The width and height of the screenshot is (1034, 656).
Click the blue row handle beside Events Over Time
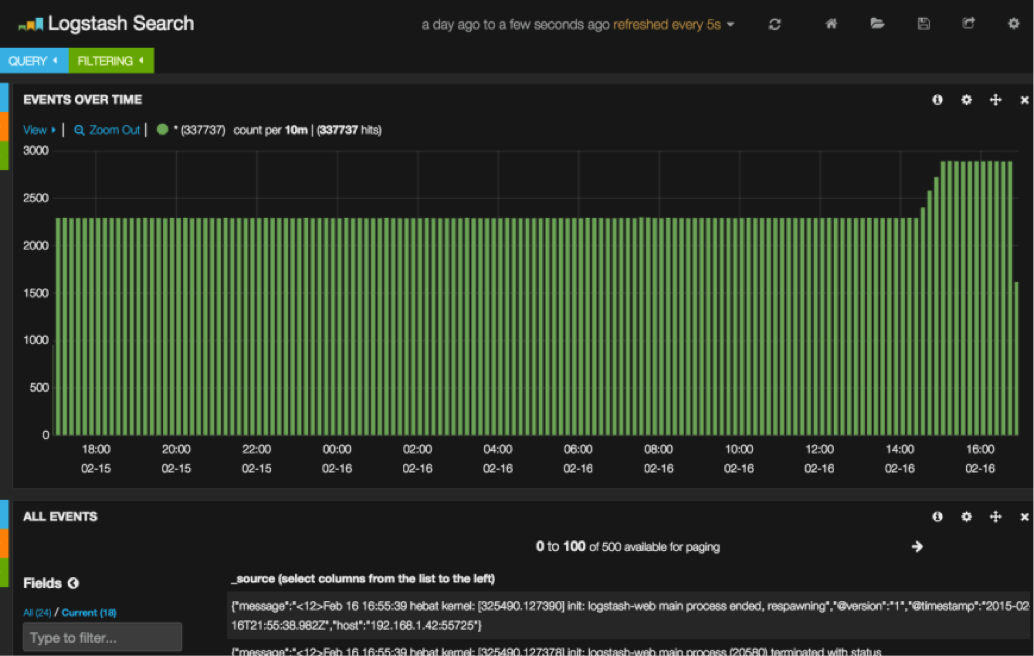4,97
